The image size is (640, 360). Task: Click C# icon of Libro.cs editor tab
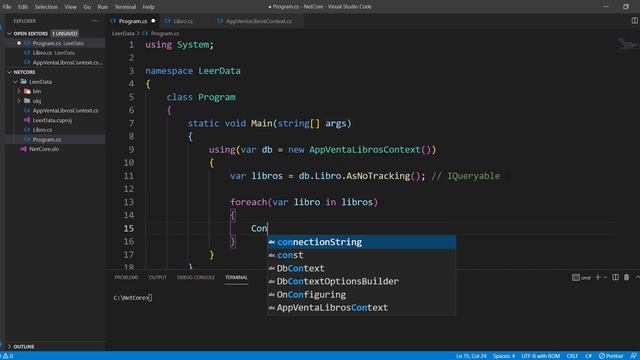coord(168,21)
